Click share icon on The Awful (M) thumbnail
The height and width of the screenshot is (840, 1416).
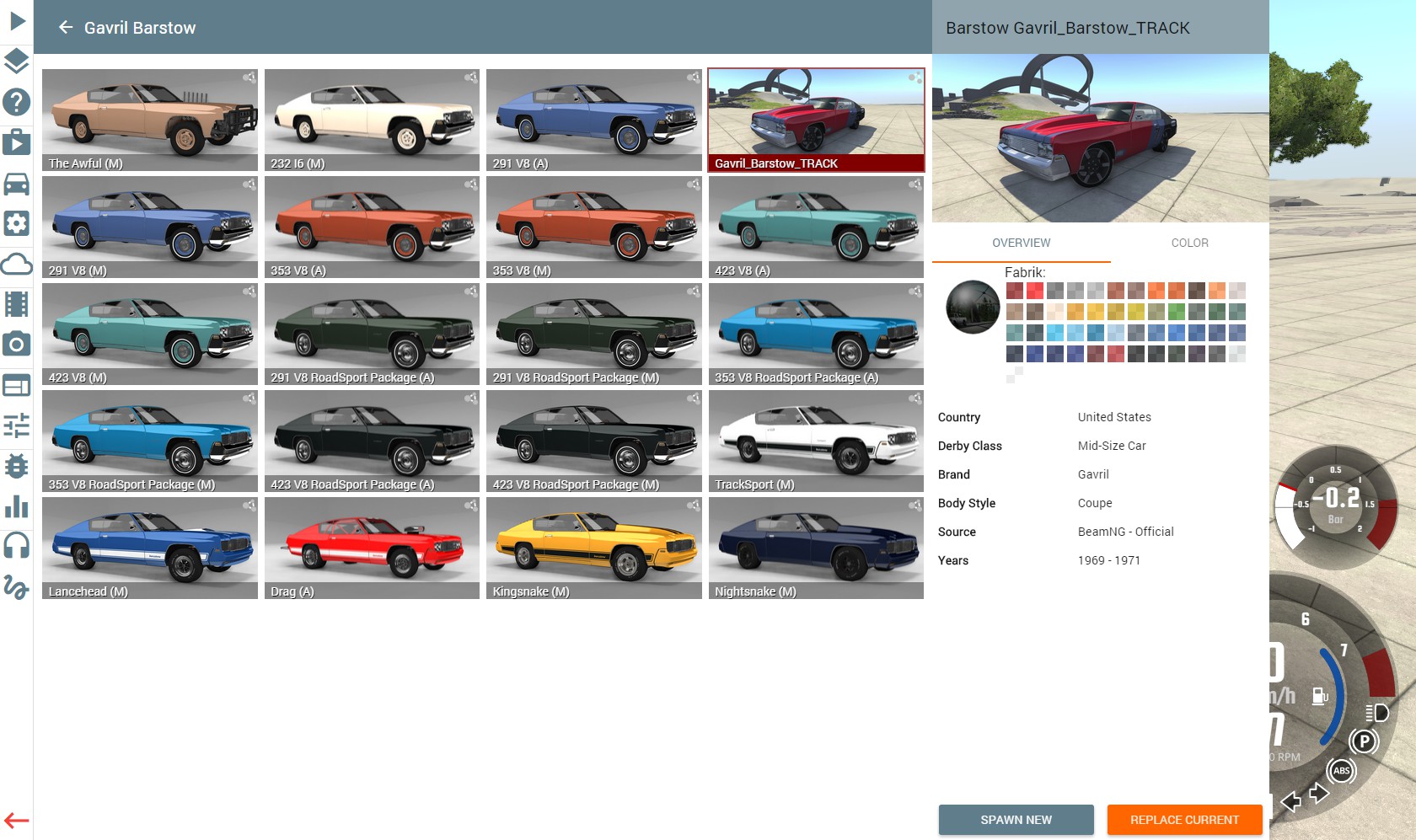(249, 78)
